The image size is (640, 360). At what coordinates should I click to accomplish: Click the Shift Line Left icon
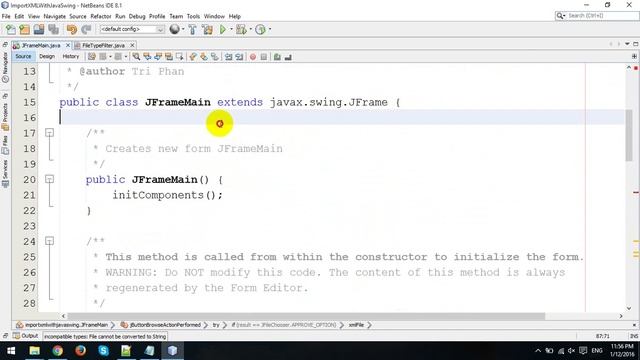229,57
